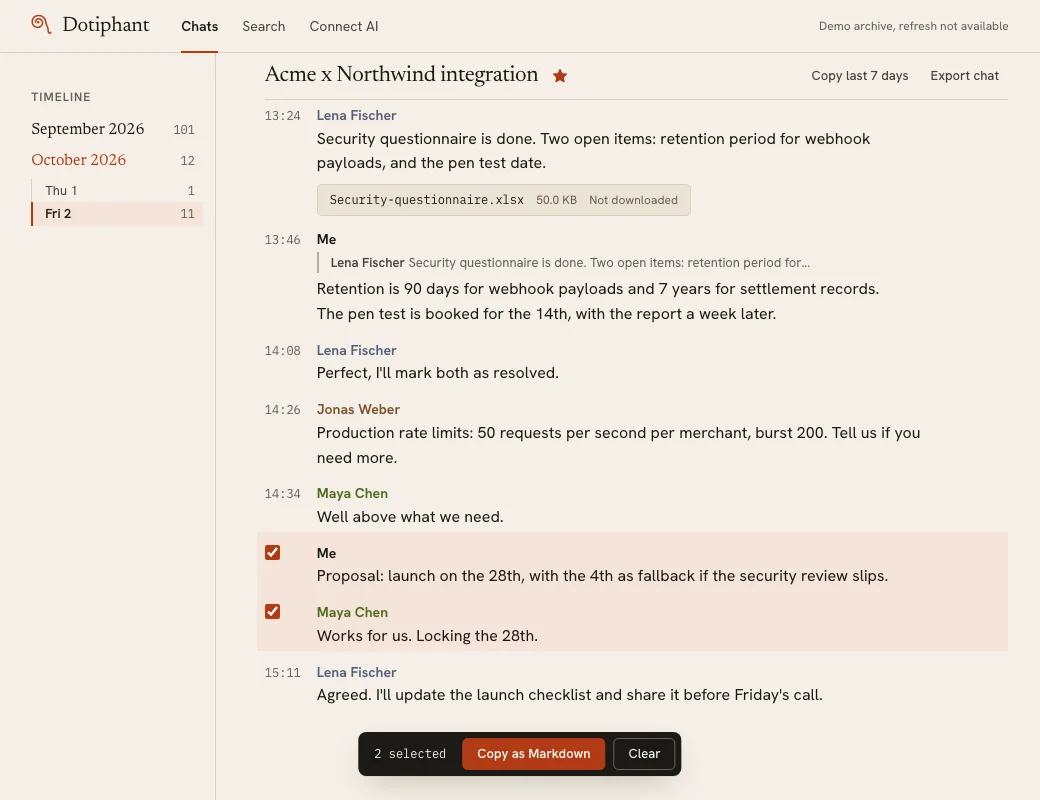Click the "Agreed. I'll update the launch checklist" message
Image resolution: width=1040 pixels, height=800 pixels.
[x=570, y=695]
